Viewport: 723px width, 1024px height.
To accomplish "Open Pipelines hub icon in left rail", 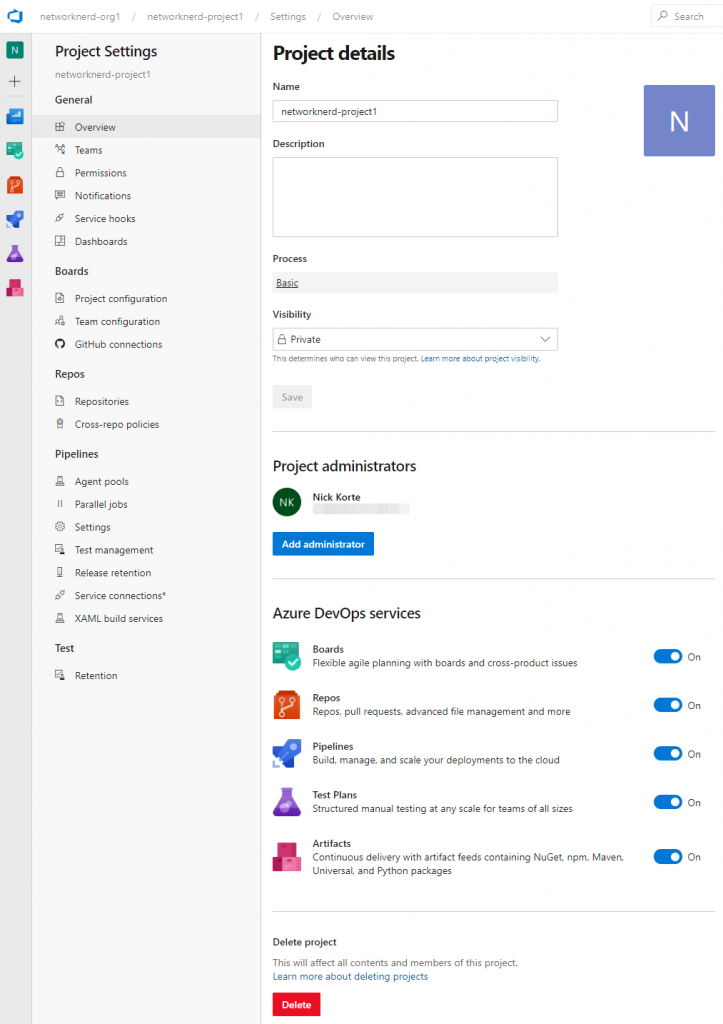I will click(15, 219).
